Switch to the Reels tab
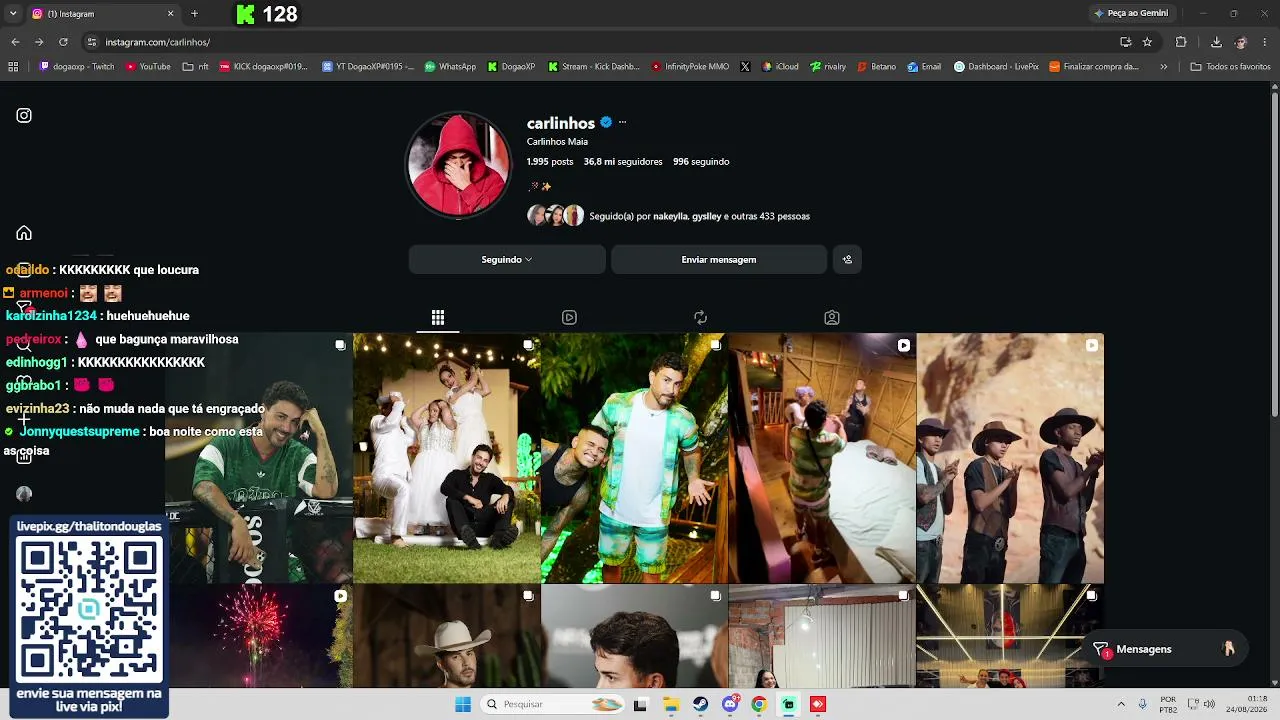 pos(569,317)
